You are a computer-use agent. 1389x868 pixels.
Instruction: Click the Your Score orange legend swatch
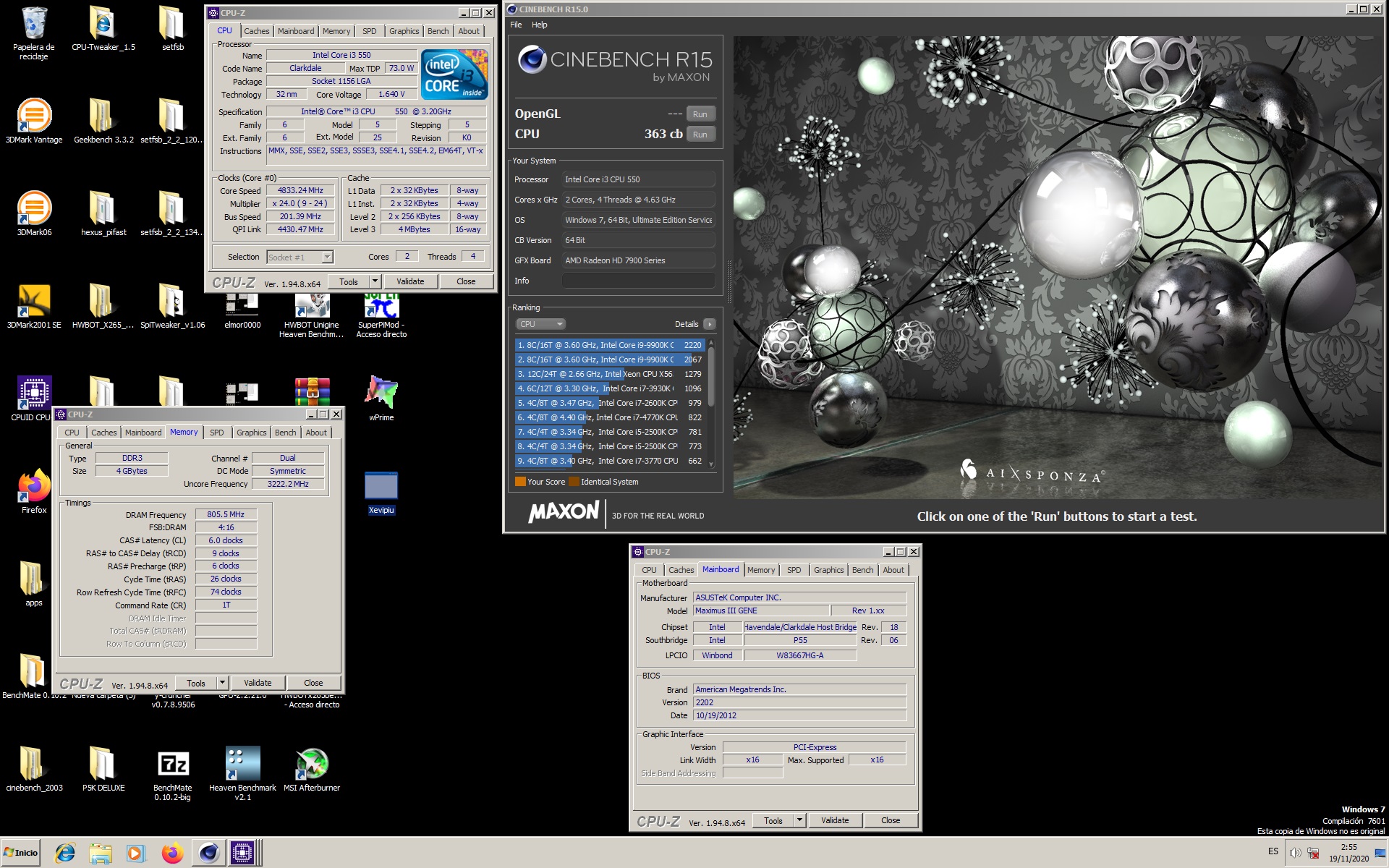[520, 482]
